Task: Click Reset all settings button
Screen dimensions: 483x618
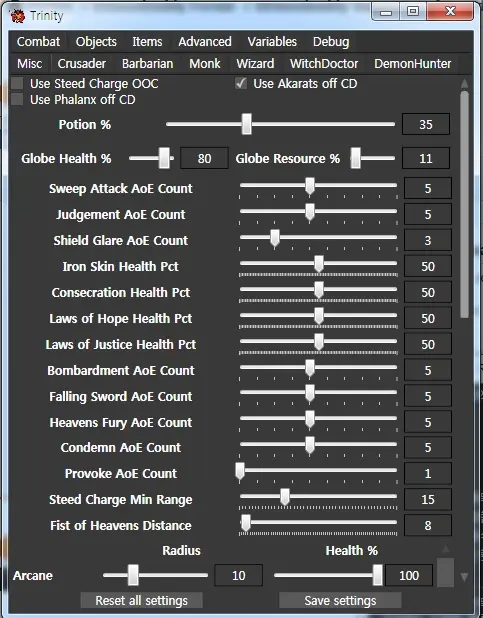Action: click(x=142, y=600)
